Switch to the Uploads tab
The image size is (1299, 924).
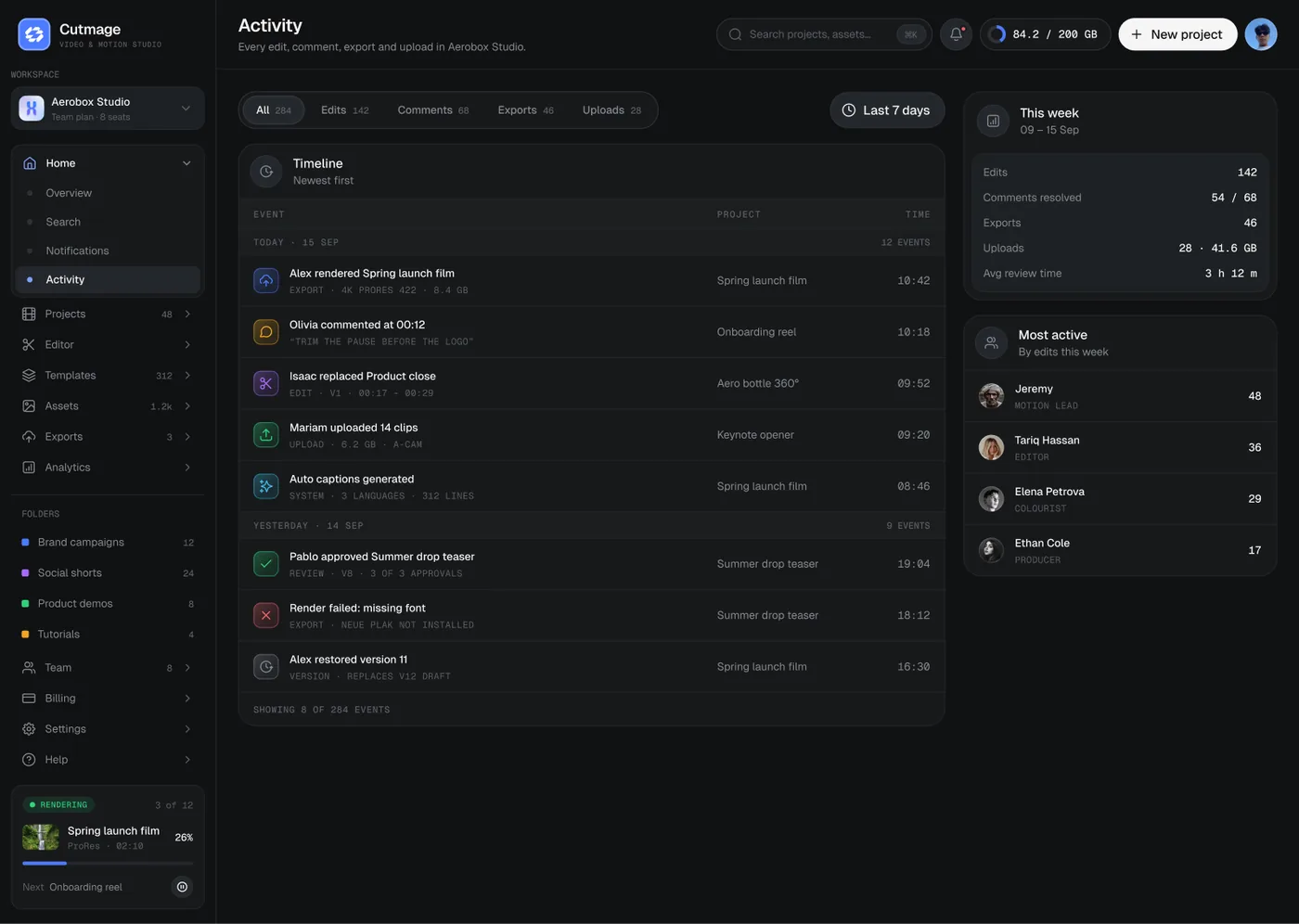[611, 110]
